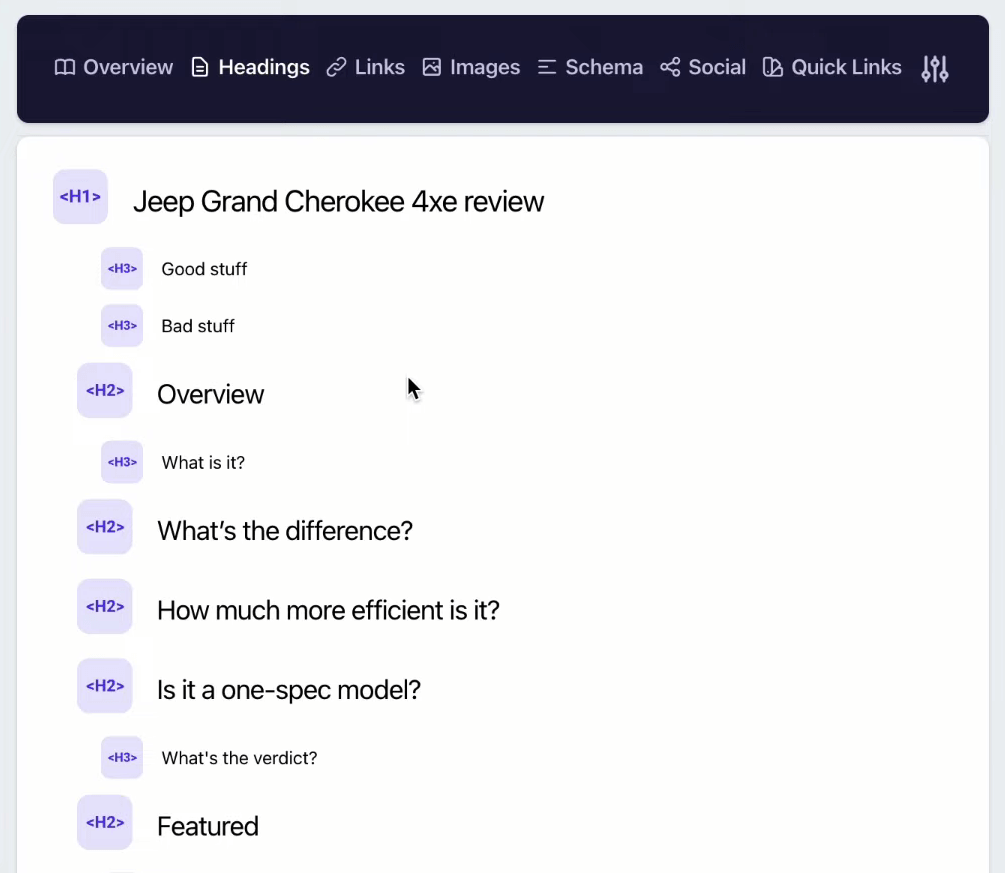Switch to the Links tab

(365, 67)
